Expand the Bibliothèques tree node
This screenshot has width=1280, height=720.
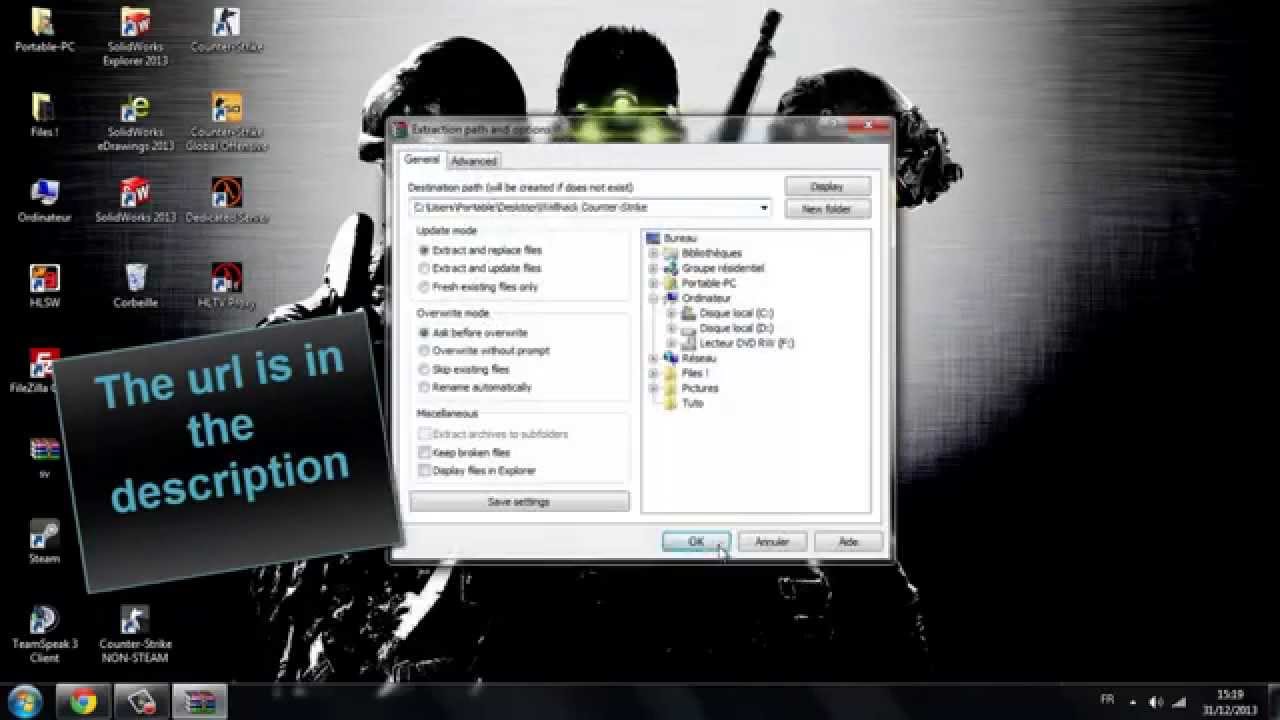tap(653, 253)
